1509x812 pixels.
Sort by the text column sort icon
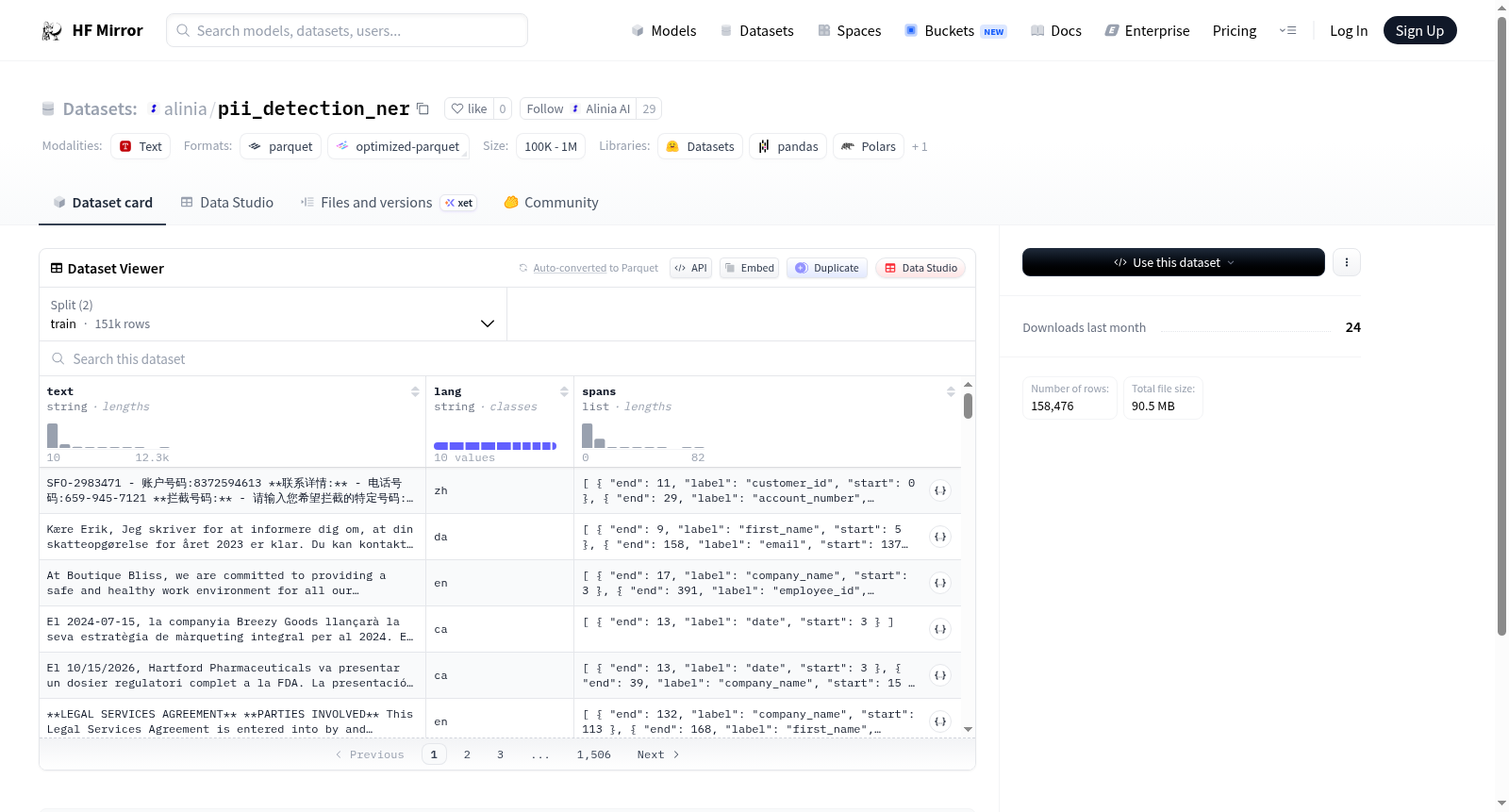point(415,391)
